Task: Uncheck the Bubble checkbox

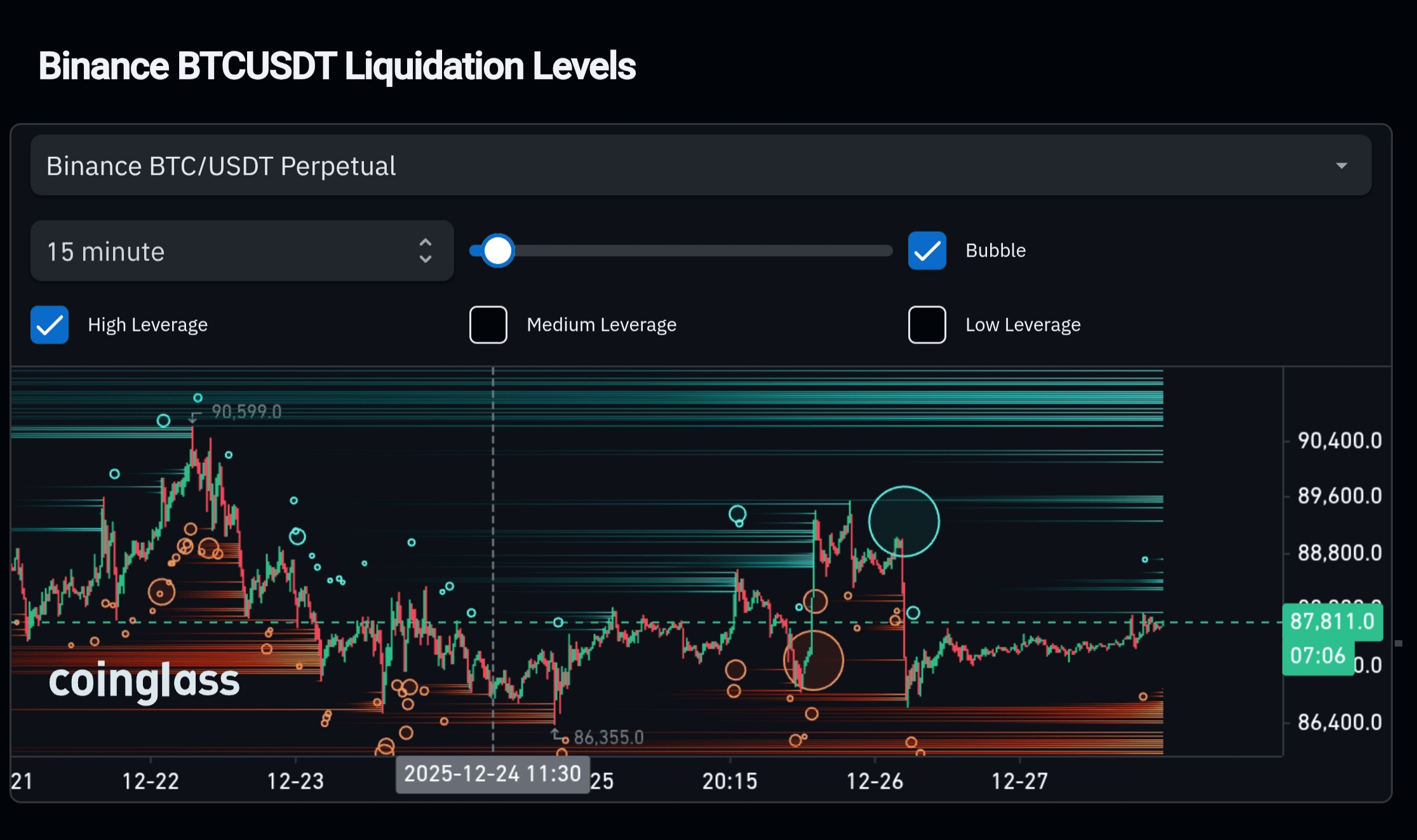Action: 927,251
